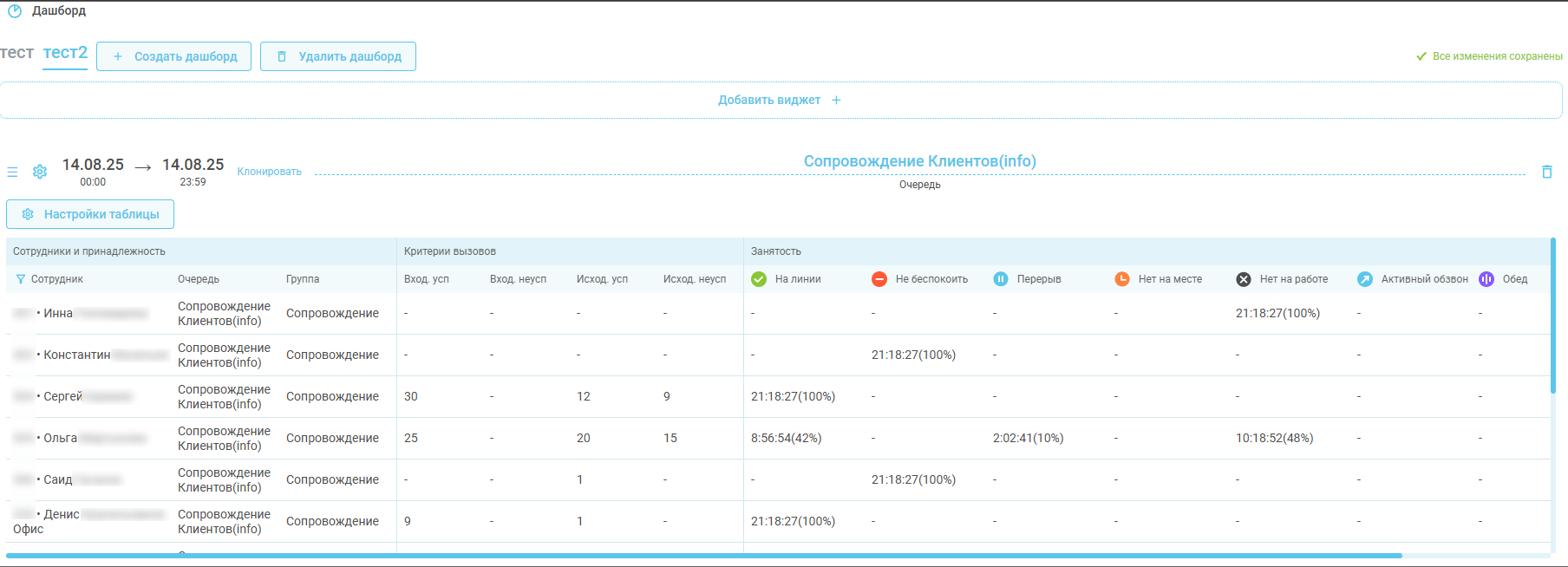Click the employee filter funnel icon
1568x567 pixels.
click(21, 279)
